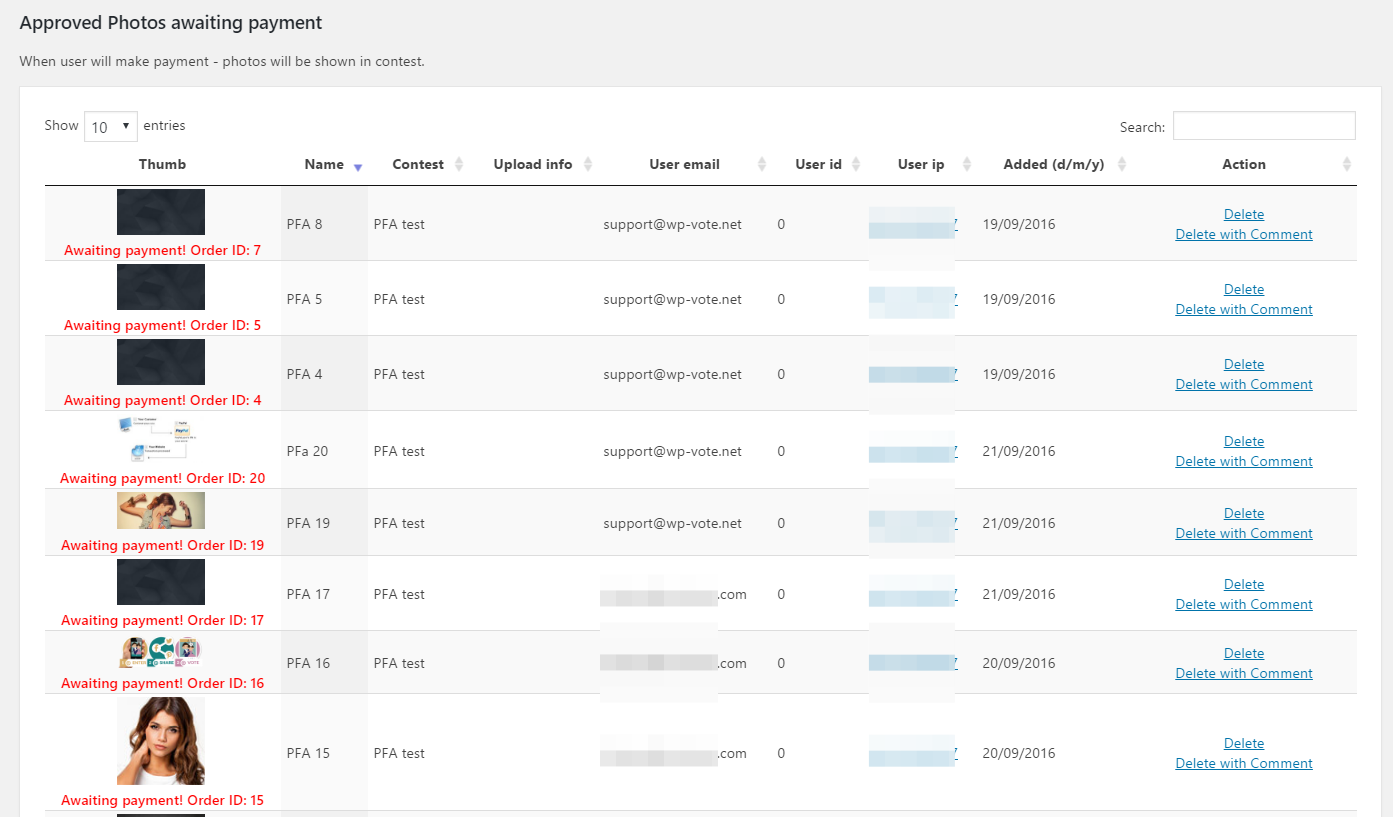Click "Awaiting payment! Order ID: 7" text
This screenshot has height=817, width=1393.
[x=162, y=250]
